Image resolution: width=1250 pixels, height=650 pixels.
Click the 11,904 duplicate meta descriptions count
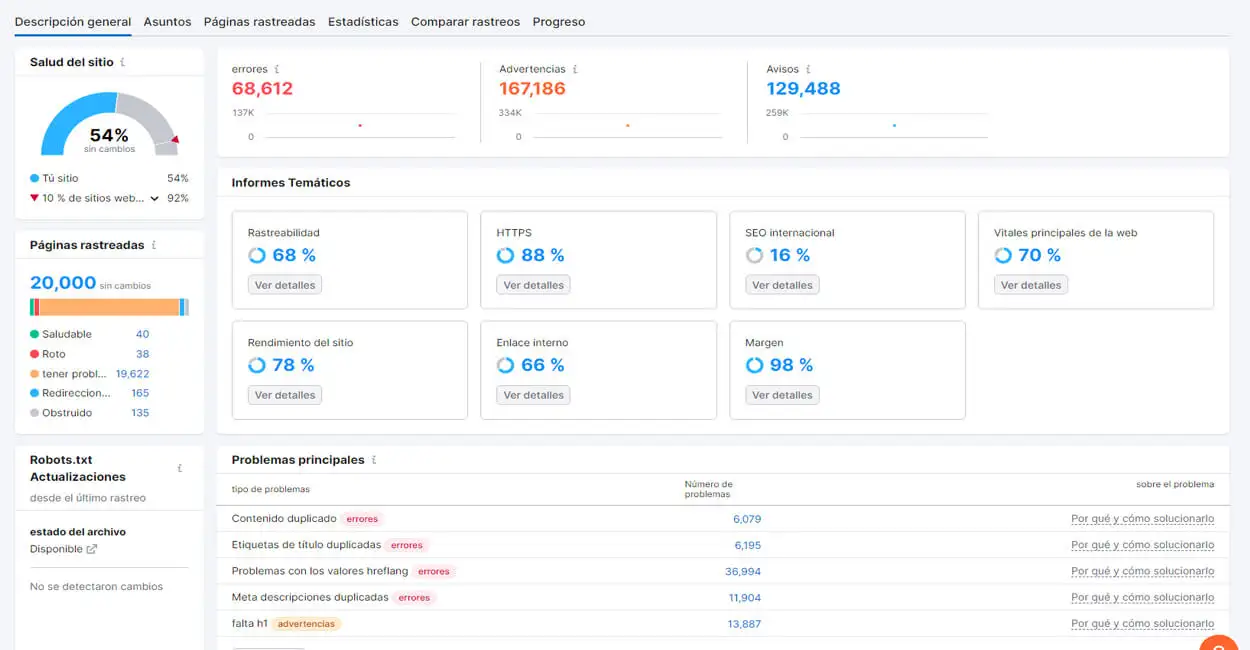coord(745,597)
